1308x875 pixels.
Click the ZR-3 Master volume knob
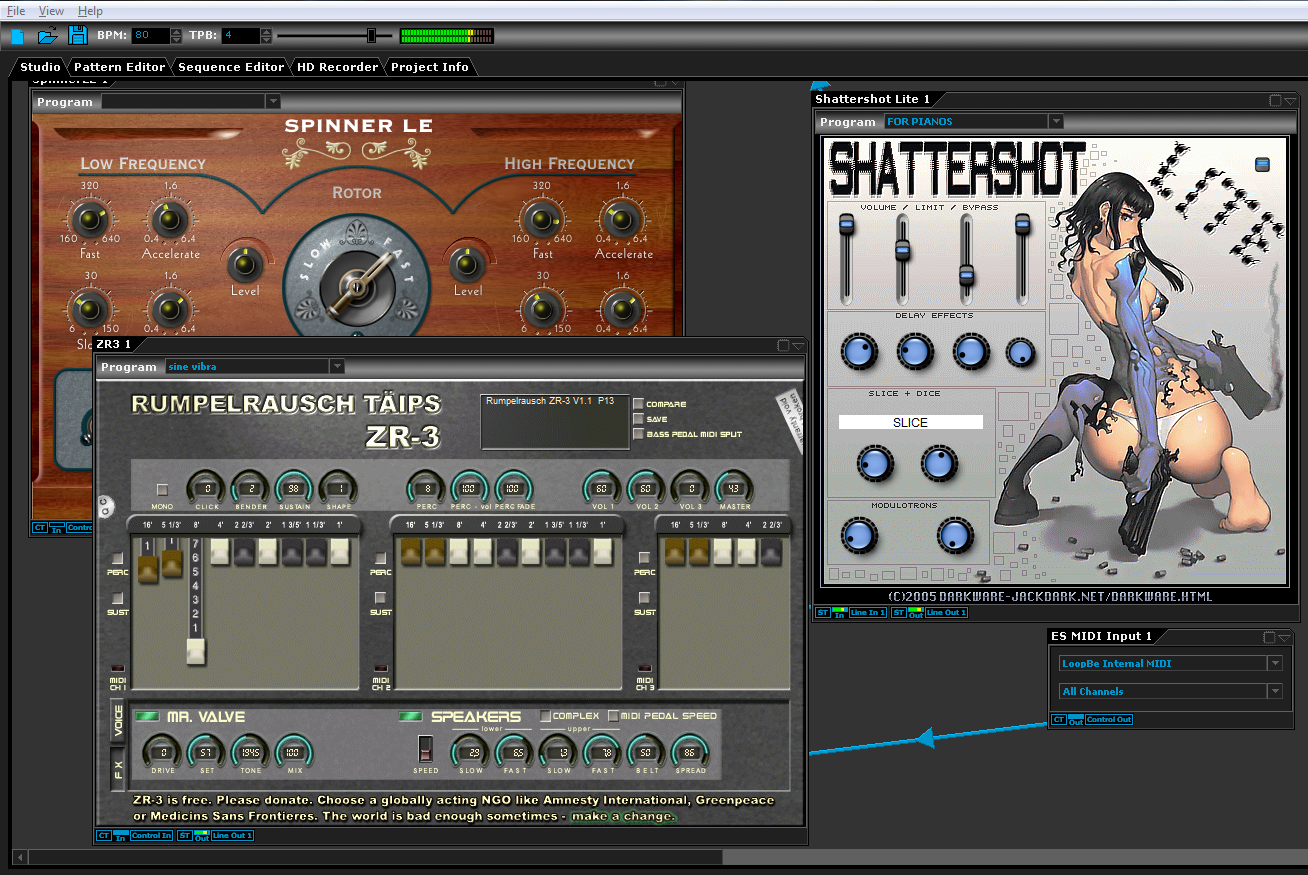[x=734, y=487]
